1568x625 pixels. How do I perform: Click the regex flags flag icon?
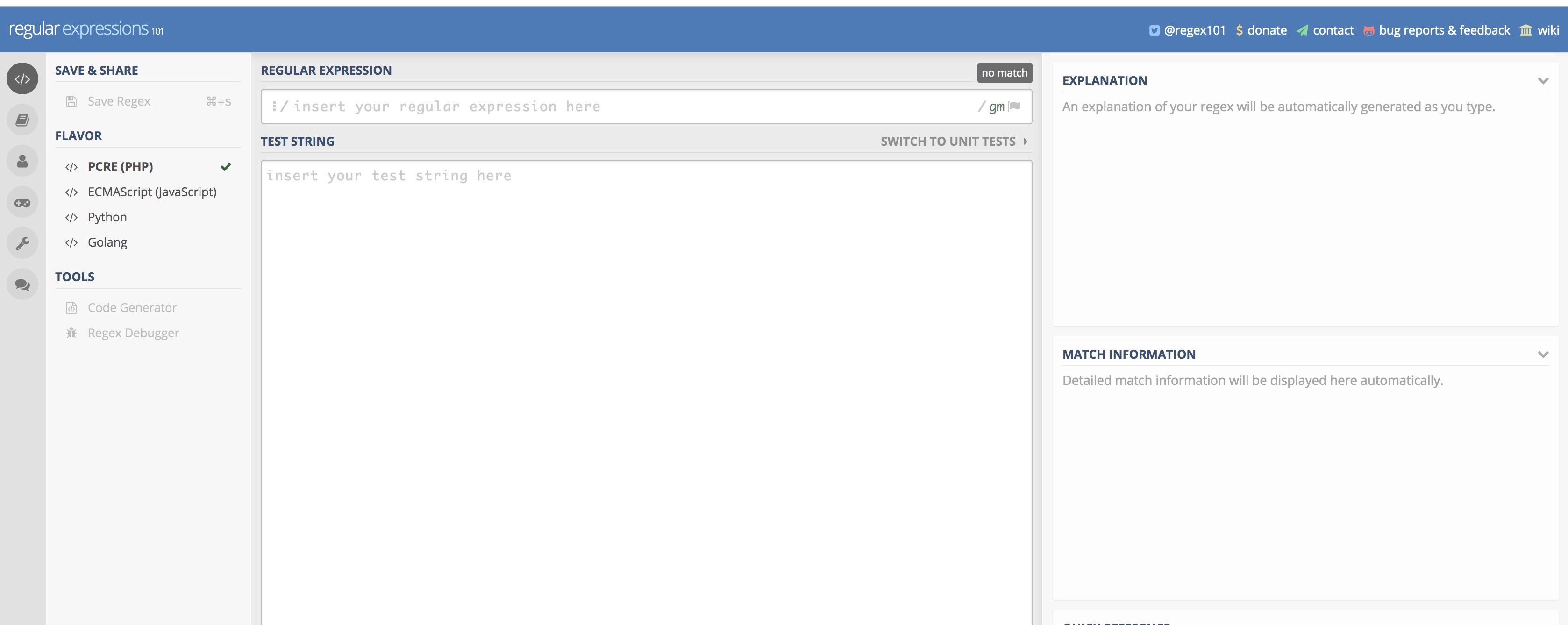click(x=1015, y=107)
